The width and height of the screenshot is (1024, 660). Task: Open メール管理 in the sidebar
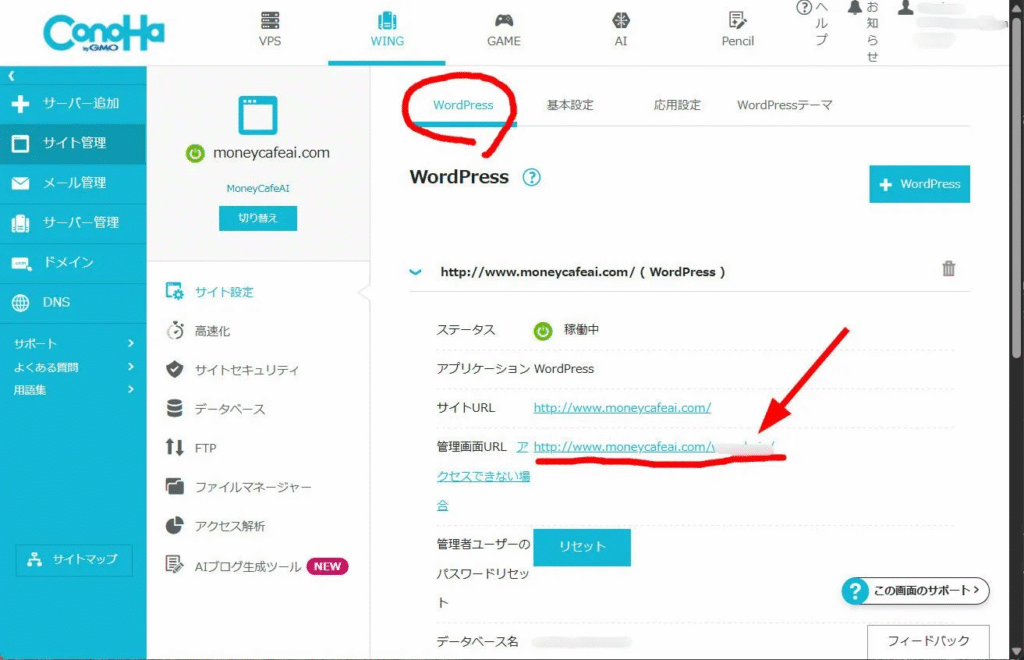(x=73, y=183)
